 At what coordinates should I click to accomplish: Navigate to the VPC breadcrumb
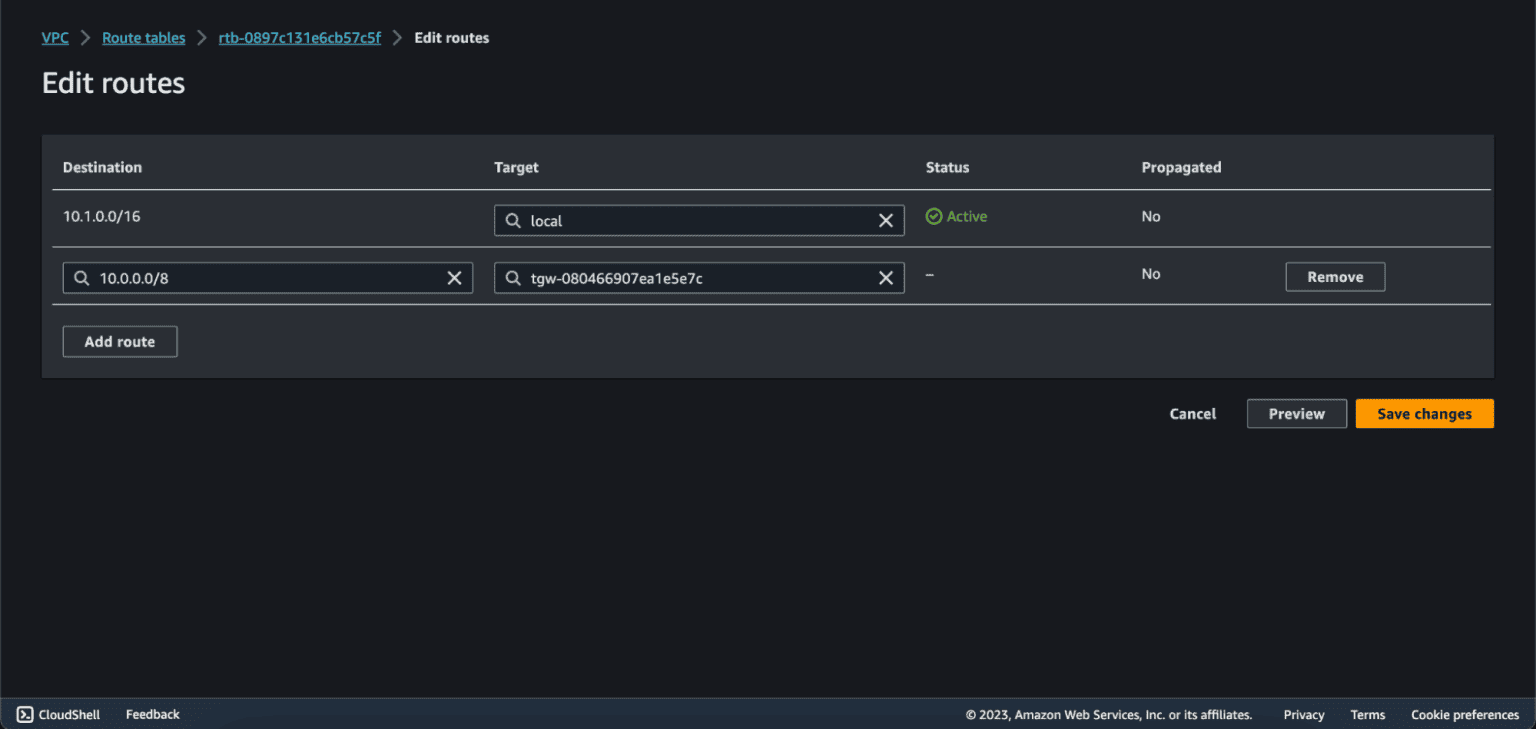pos(55,37)
